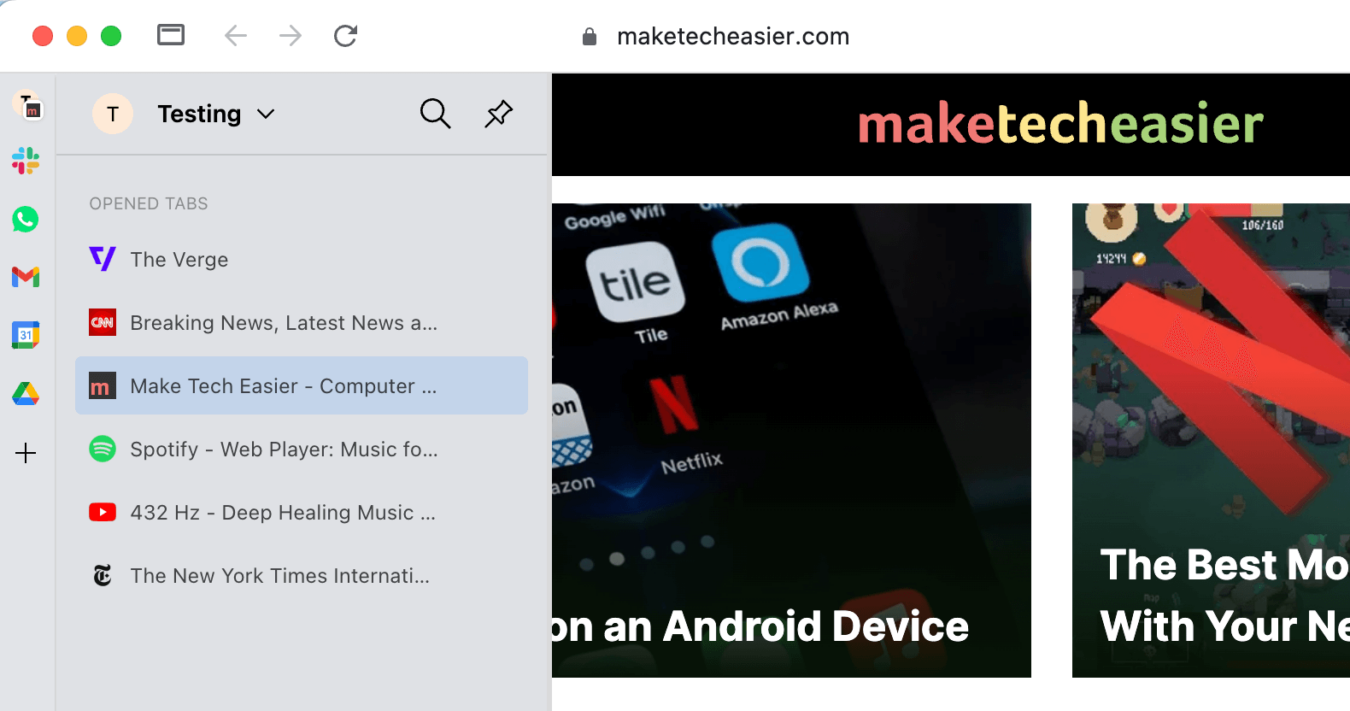Click the Make Tech Easier workspace icon

click(29, 106)
